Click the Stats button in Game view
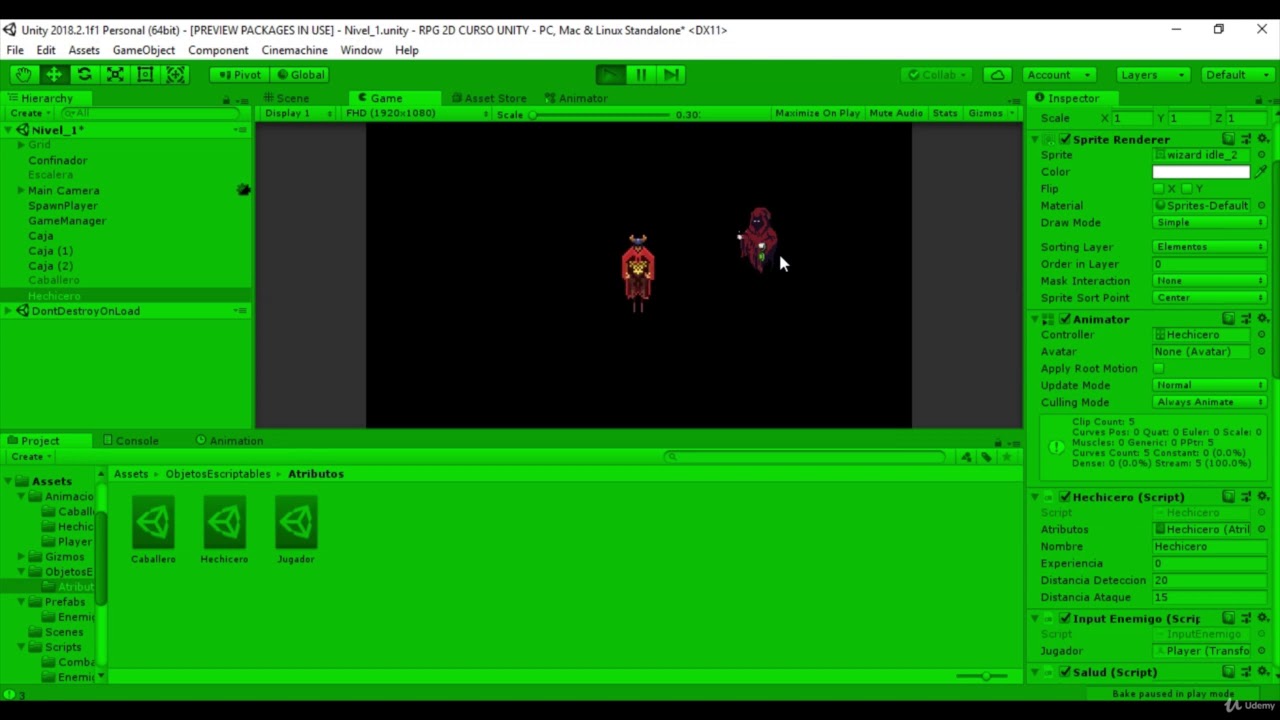This screenshot has height=720, width=1280. point(945,113)
